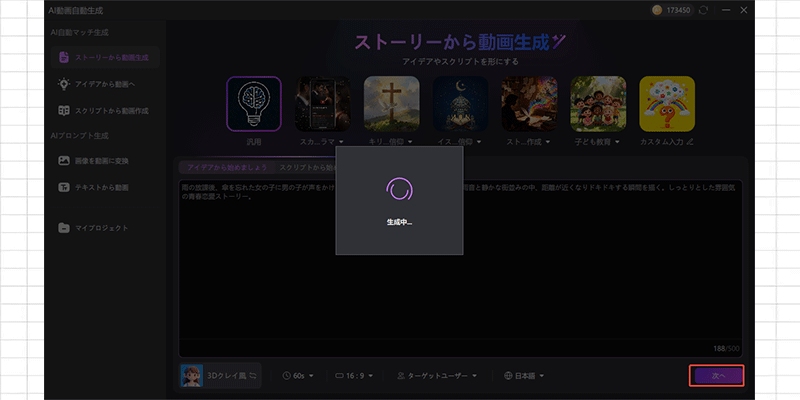The width and height of the screenshot is (800, 400).
Task: Change the 3Dクレイ風 style selector
Action: [x=220, y=376]
